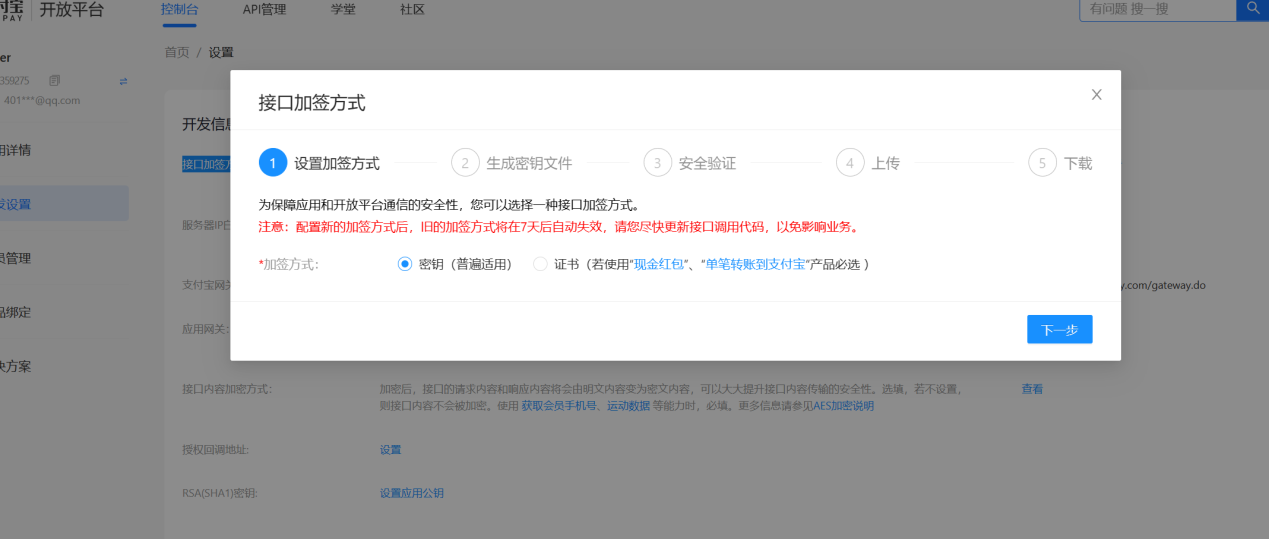Open the AES加密说明 link
1269x539 pixels.
click(844, 406)
